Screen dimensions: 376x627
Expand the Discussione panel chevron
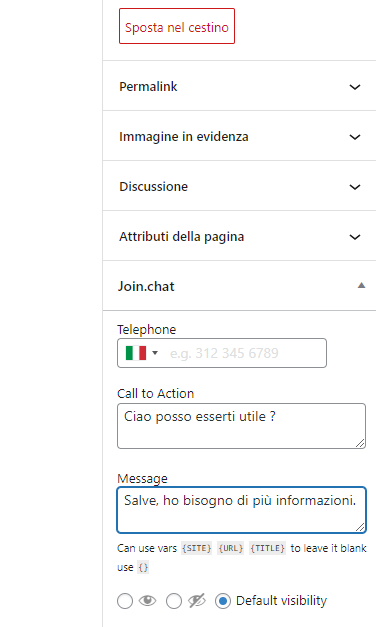[355, 187]
